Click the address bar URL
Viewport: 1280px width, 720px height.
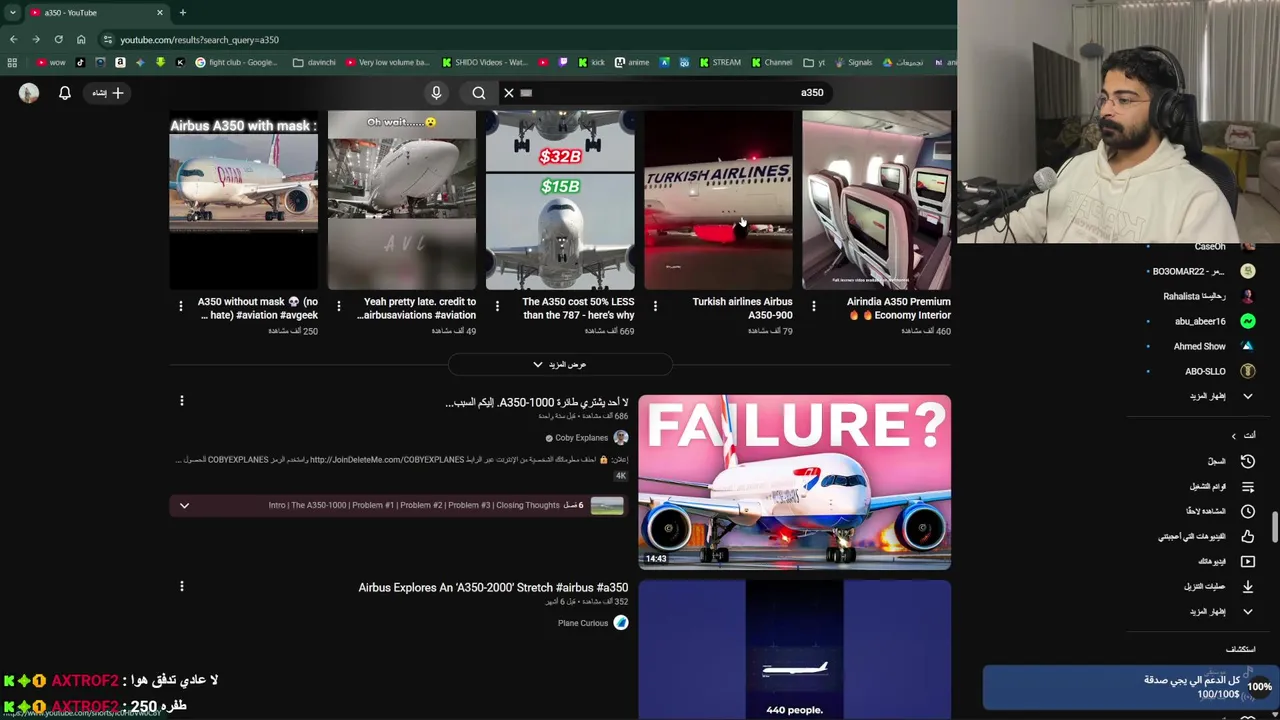(x=199, y=40)
